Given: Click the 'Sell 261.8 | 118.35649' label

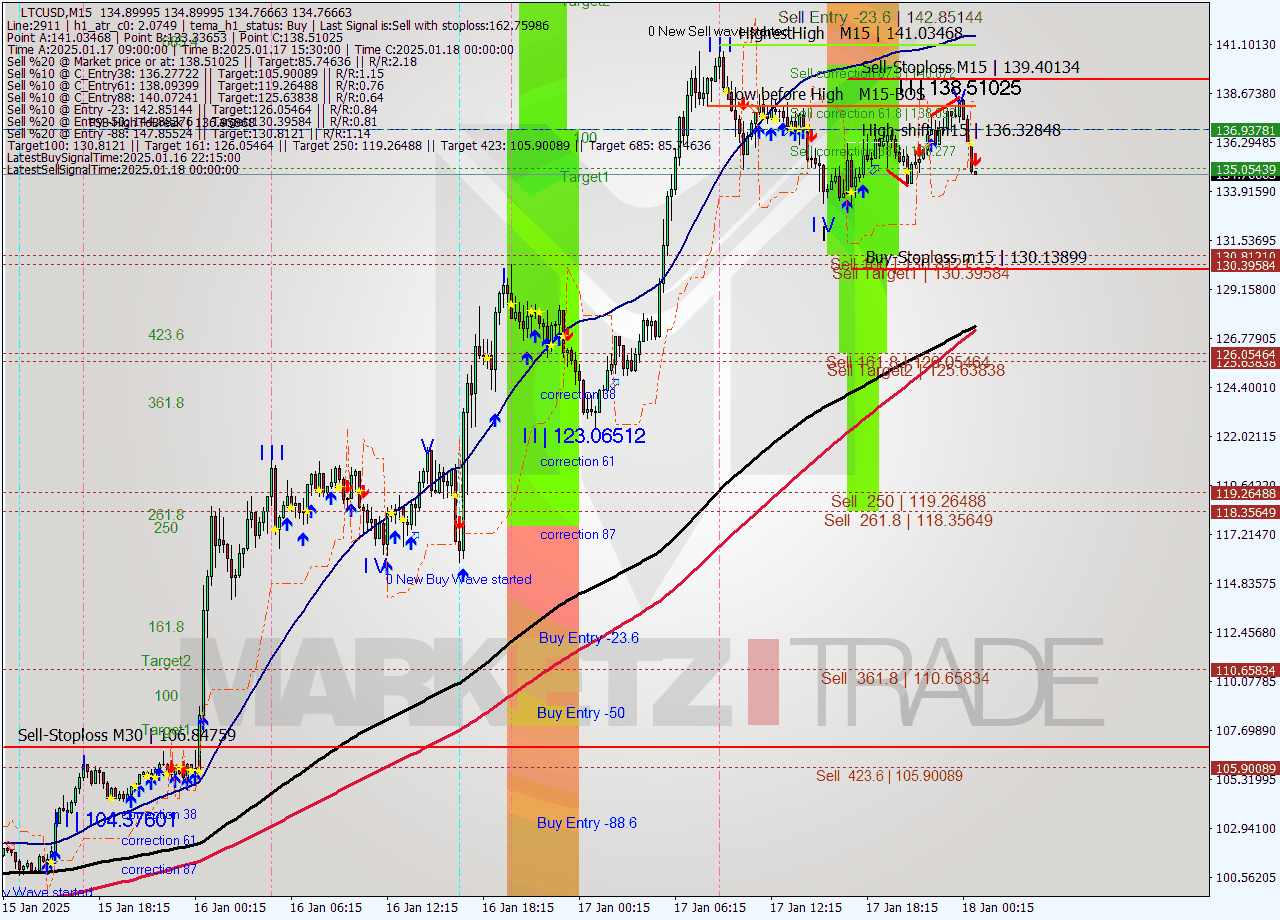Looking at the screenshot, I should click(x=908, y=520).
